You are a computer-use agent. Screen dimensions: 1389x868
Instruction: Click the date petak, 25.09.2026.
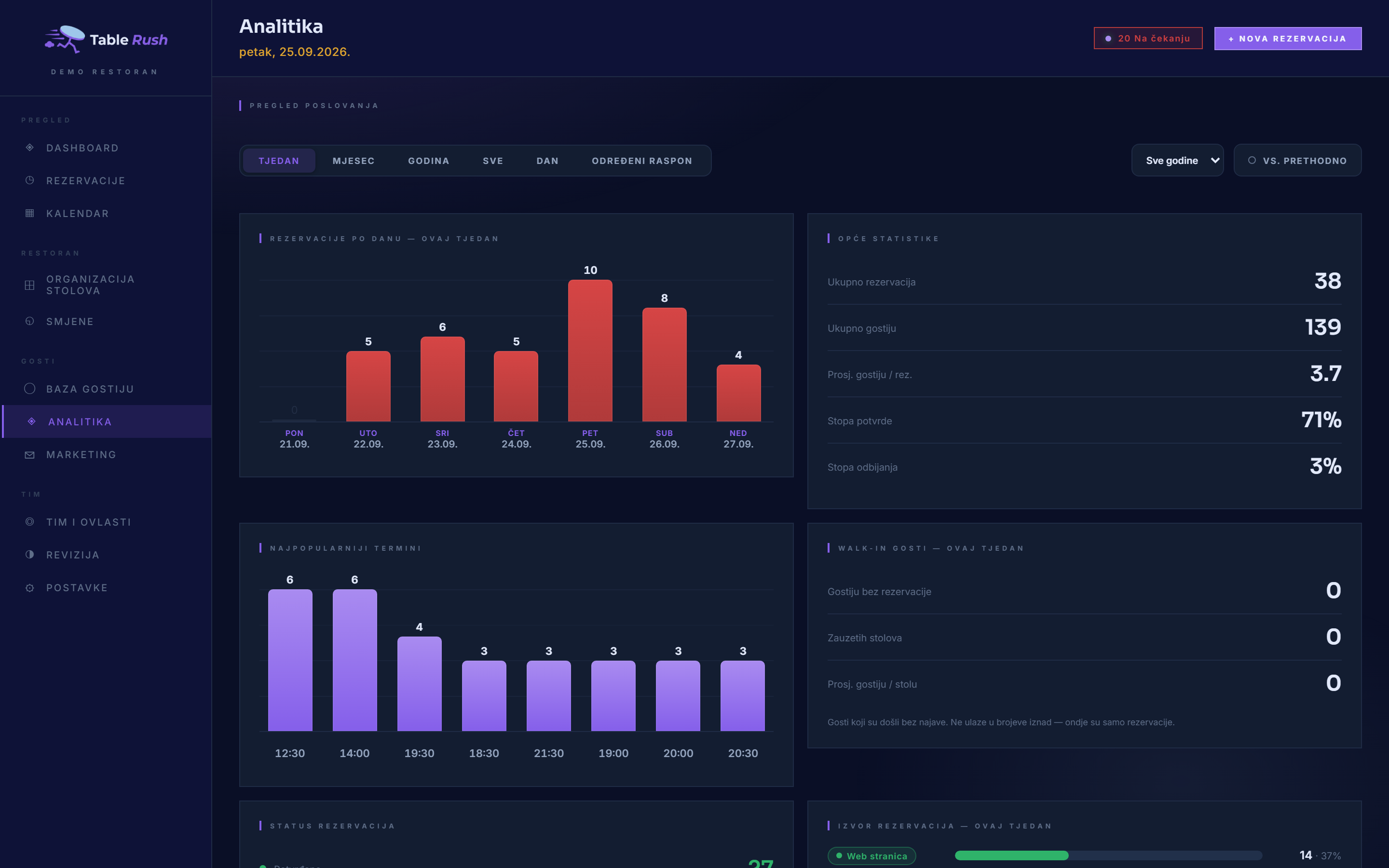click(295, 52)
